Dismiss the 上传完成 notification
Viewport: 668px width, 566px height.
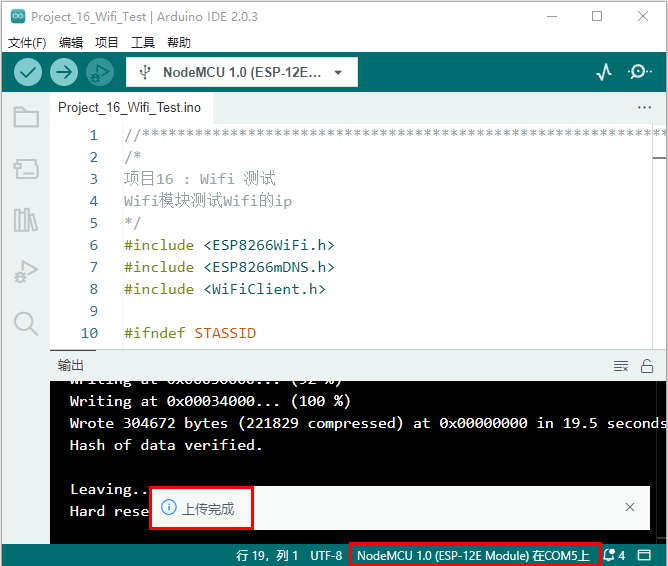[x=630, y=507]
